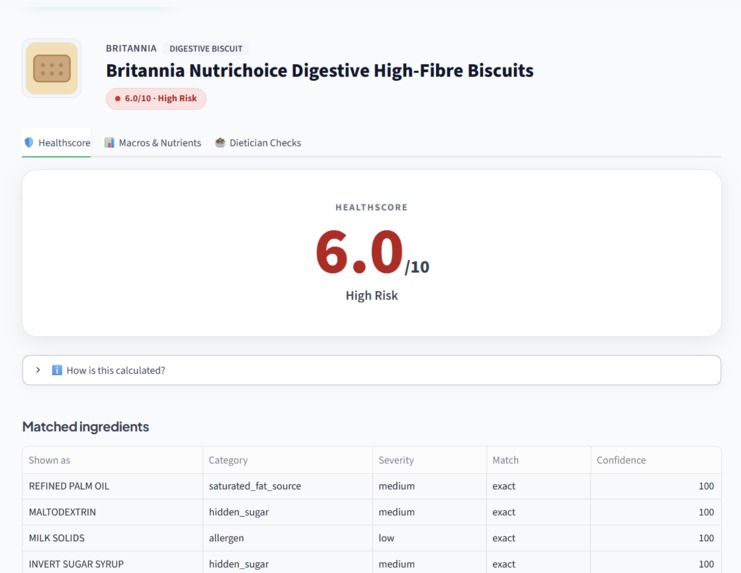Image resolution: width=741 pixels, height=573 pixels.
Task: Switch to the Healthscore tab
Action: [56, 142]
